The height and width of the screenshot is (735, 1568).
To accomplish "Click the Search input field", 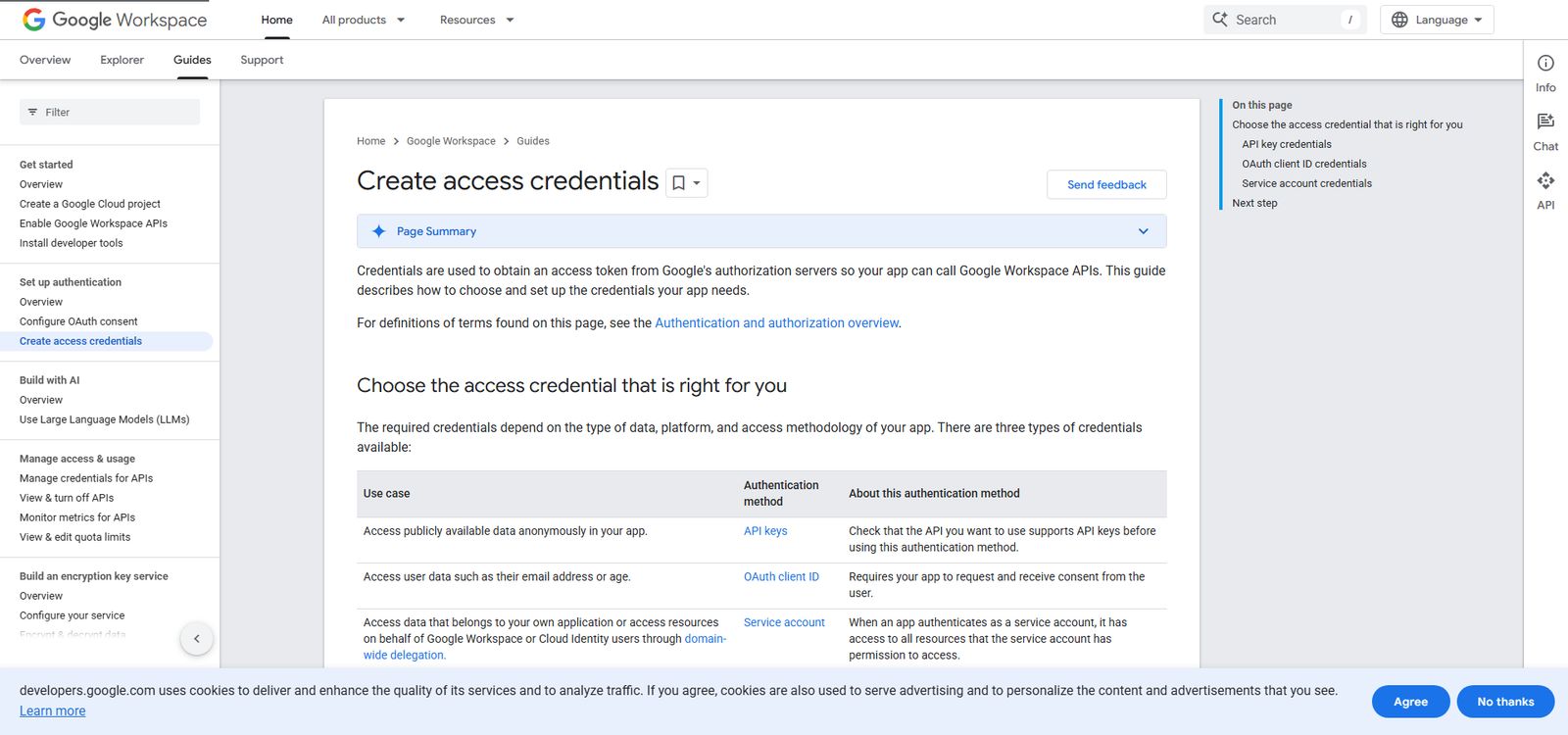I will (x=1284, y=20).
